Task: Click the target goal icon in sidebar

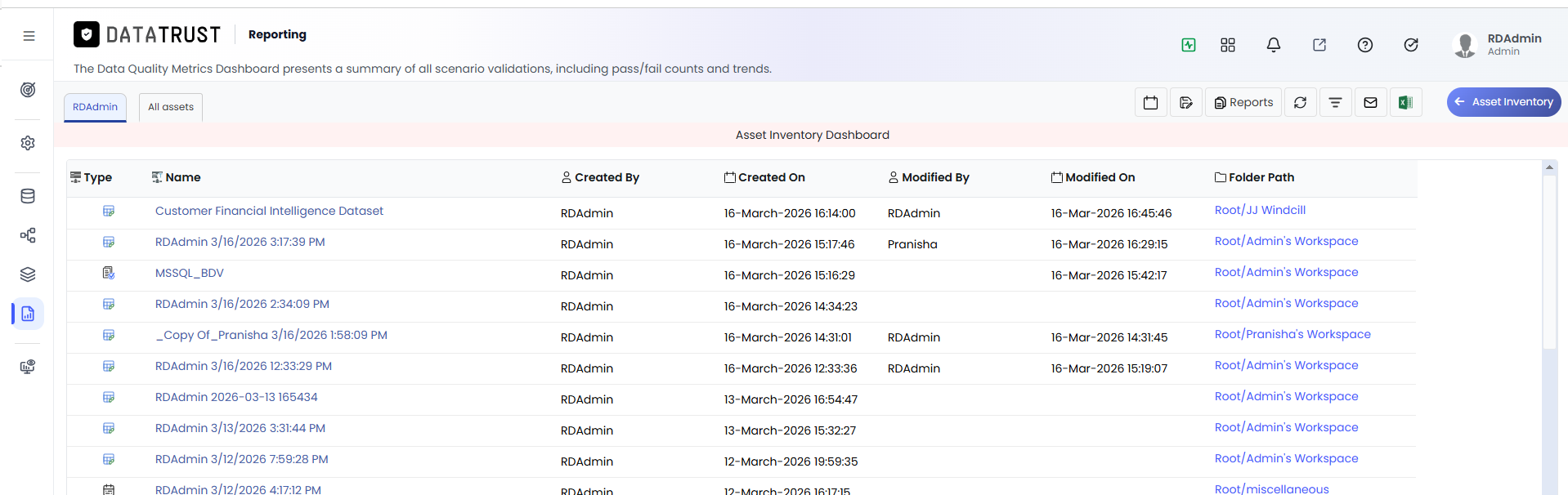Action: (28, 90)
